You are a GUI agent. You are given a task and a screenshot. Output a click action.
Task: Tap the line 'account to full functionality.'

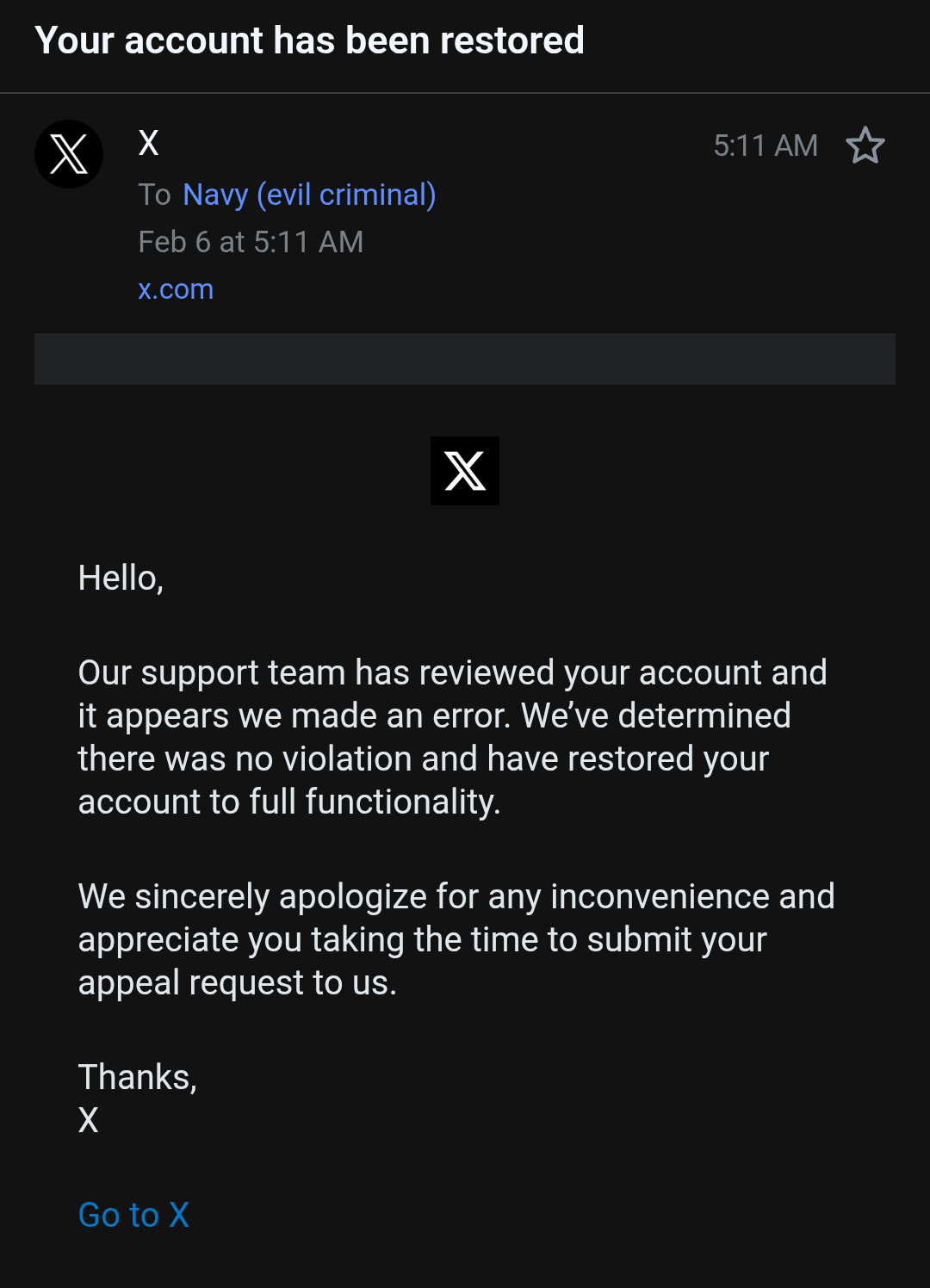pyautogui.click(x=289, y=802)
